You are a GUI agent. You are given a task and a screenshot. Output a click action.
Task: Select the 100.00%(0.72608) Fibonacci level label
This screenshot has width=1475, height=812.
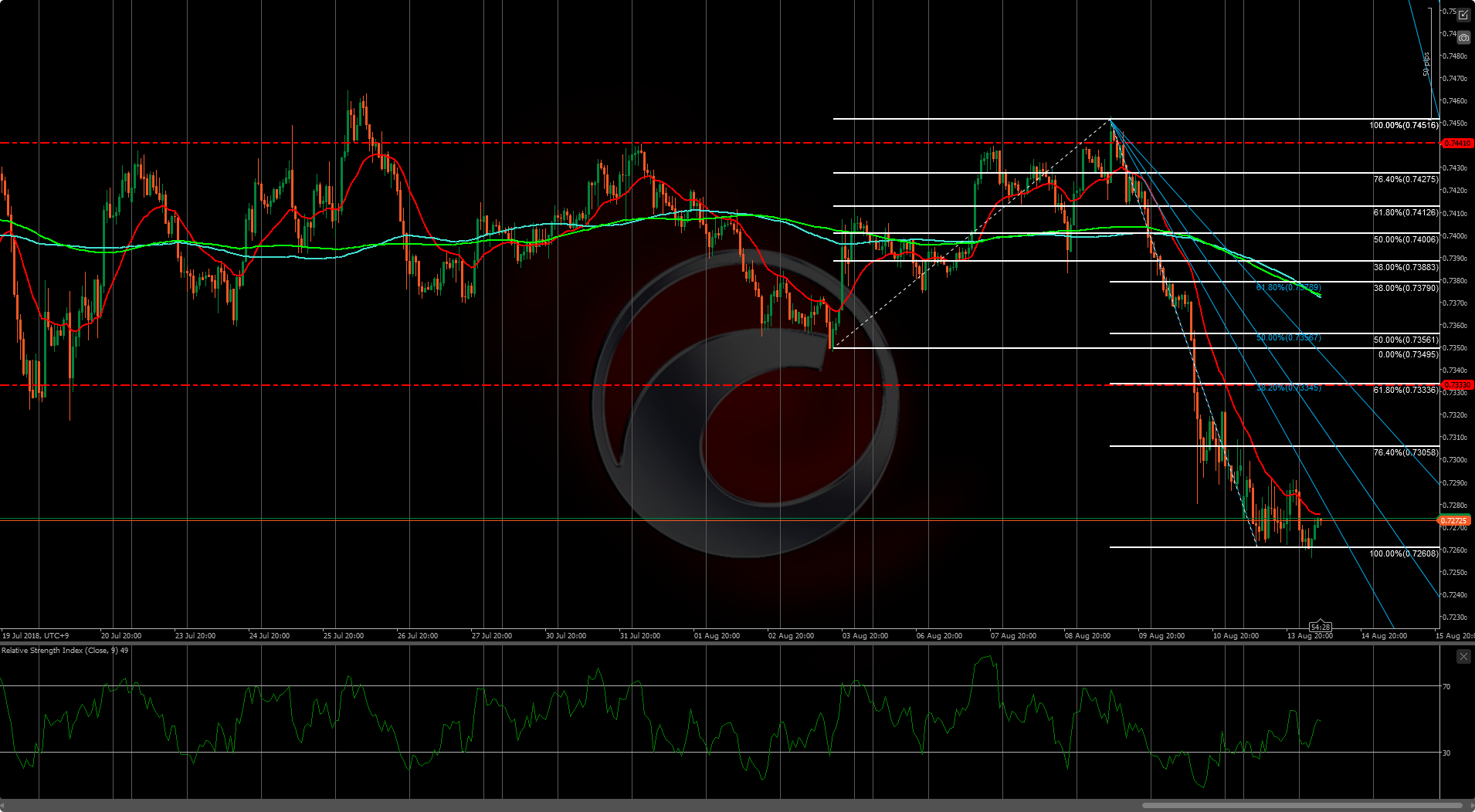(1404, 553)
